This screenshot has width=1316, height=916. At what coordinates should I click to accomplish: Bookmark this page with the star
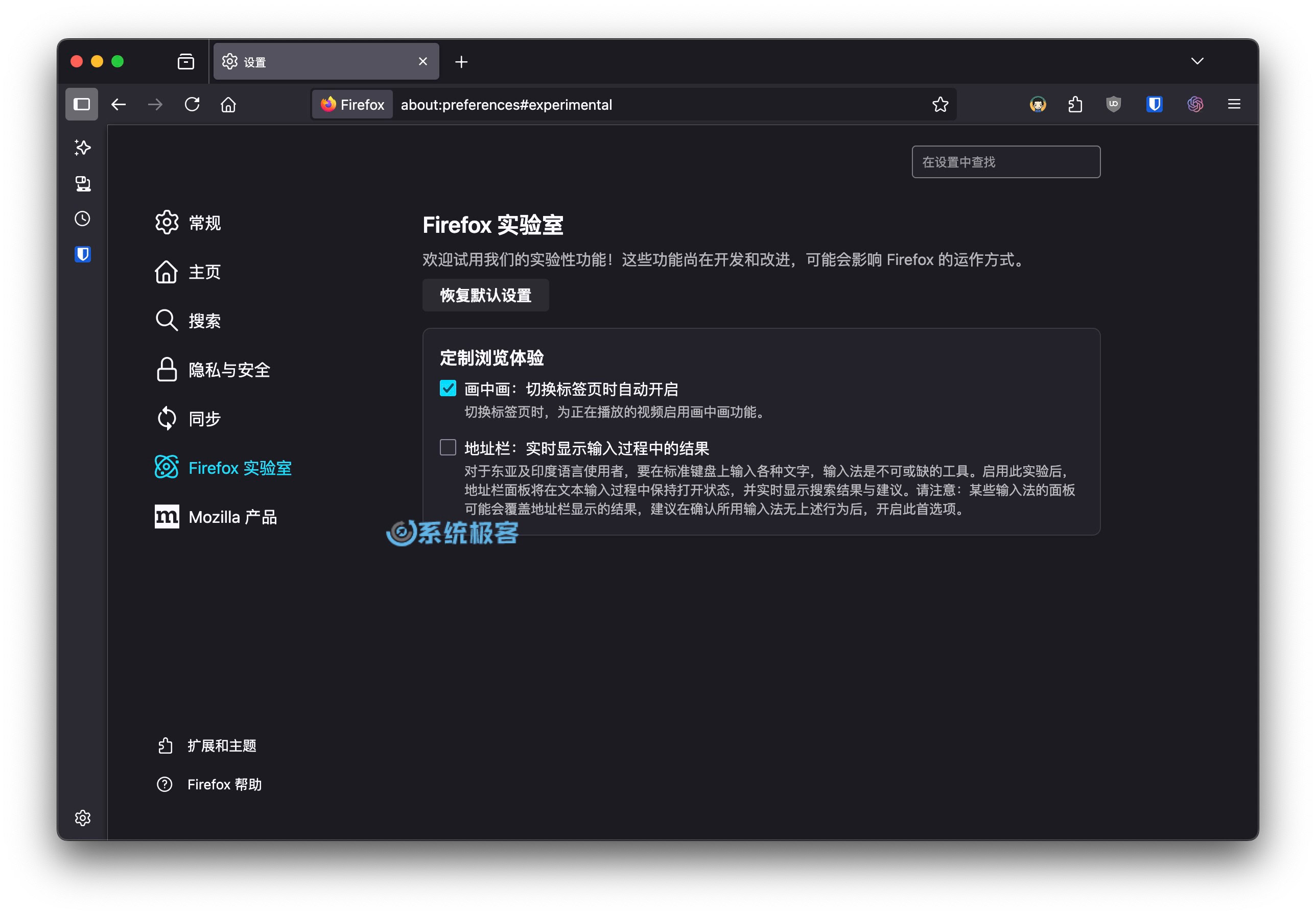click(940, 104)
